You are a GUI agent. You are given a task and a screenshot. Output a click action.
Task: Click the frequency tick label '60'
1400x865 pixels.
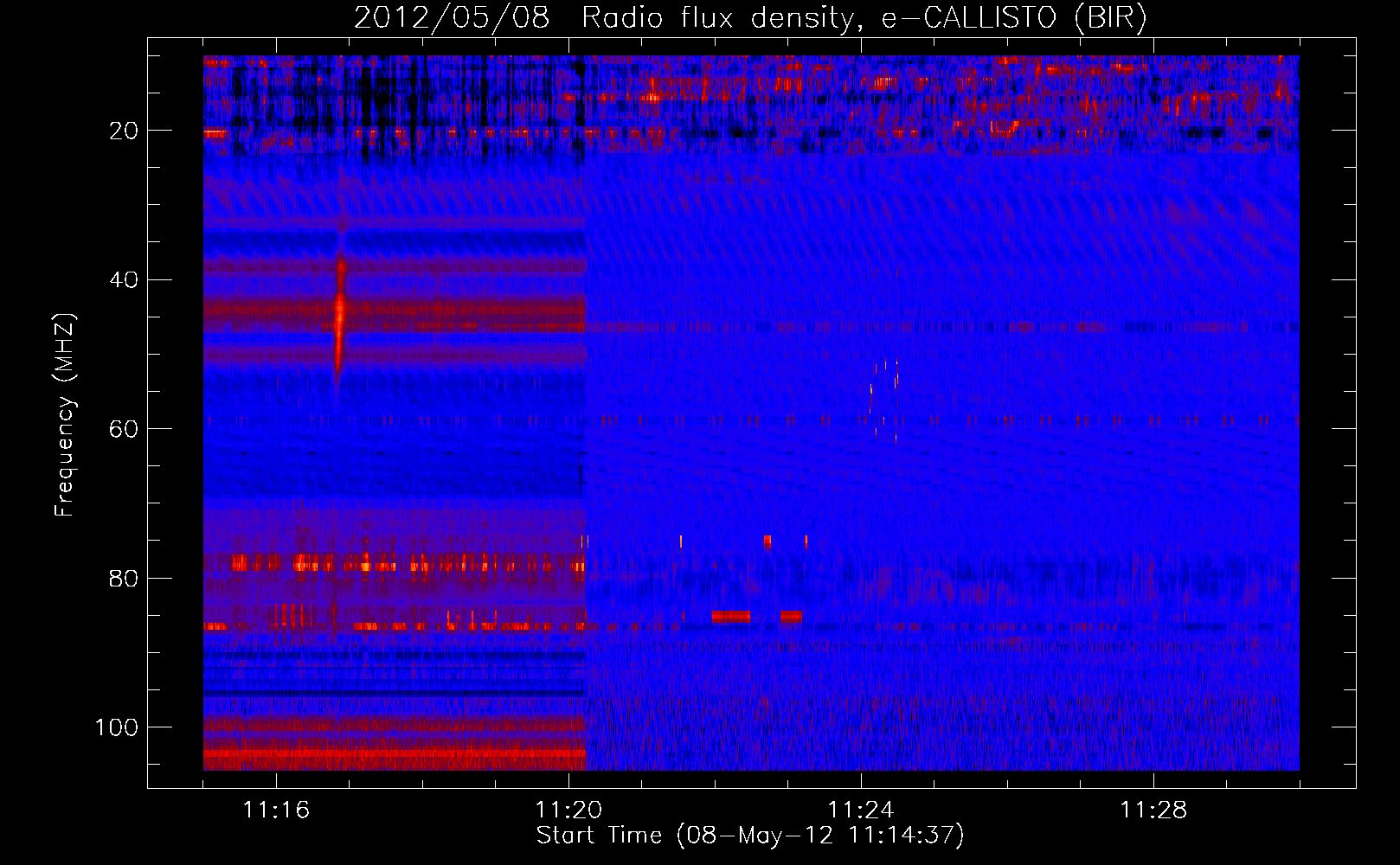125,429
